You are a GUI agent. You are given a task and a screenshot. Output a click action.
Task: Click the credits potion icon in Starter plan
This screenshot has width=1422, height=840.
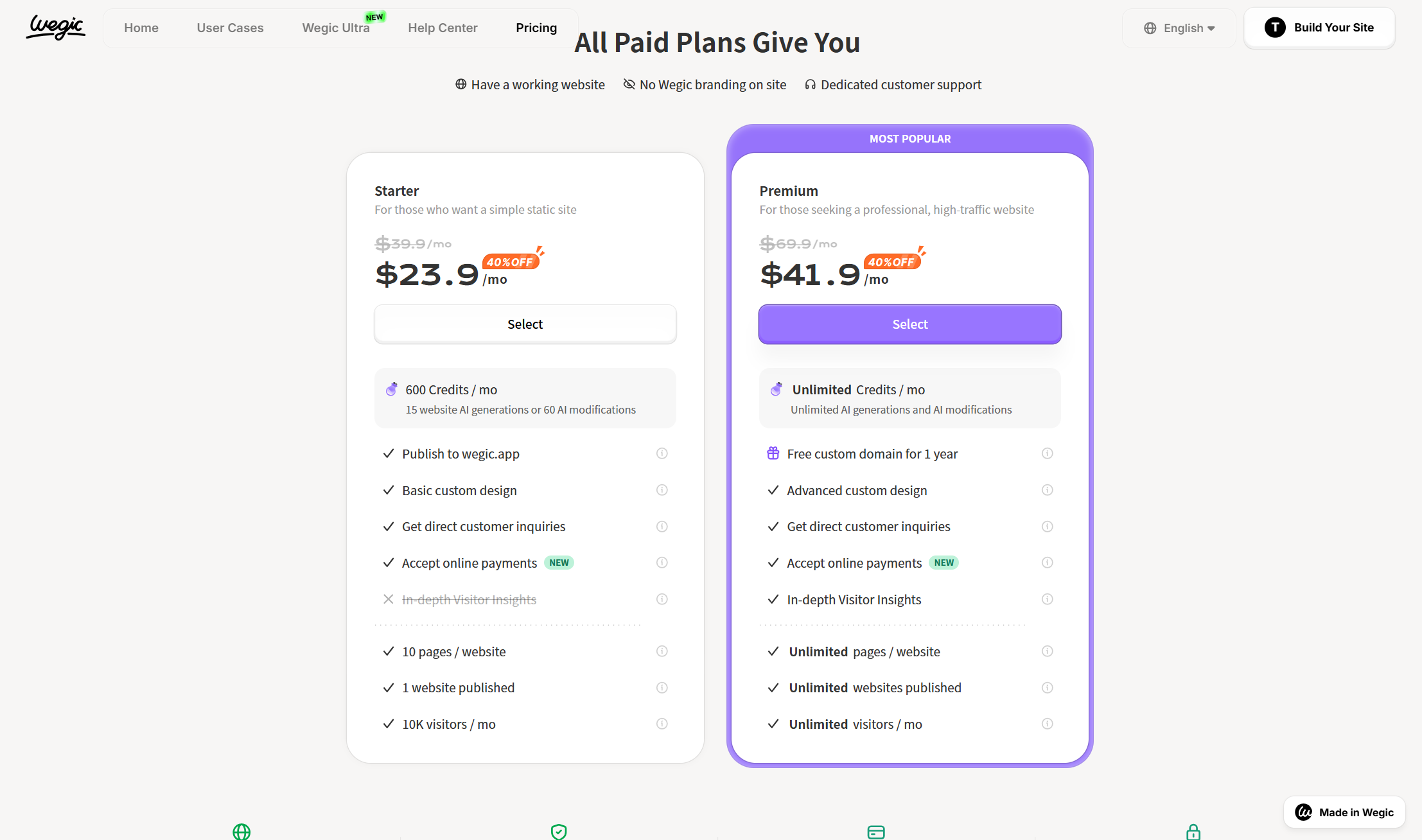point(391,389)
